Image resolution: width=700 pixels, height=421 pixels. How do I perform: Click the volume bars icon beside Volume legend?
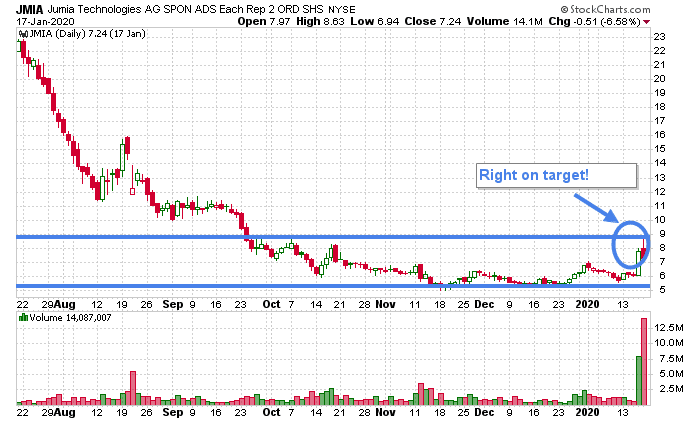23,318
